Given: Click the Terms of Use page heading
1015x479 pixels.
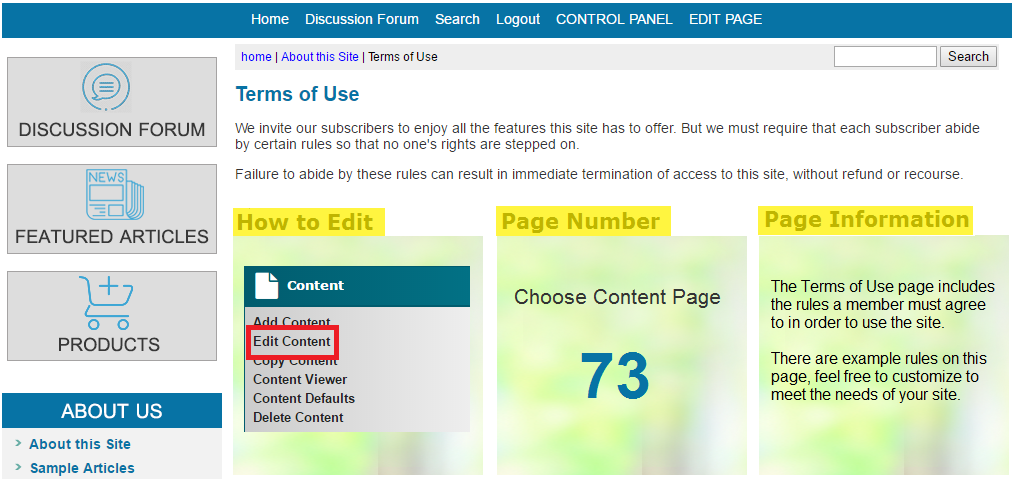Looking at the screenshot, I should [297, 95].
